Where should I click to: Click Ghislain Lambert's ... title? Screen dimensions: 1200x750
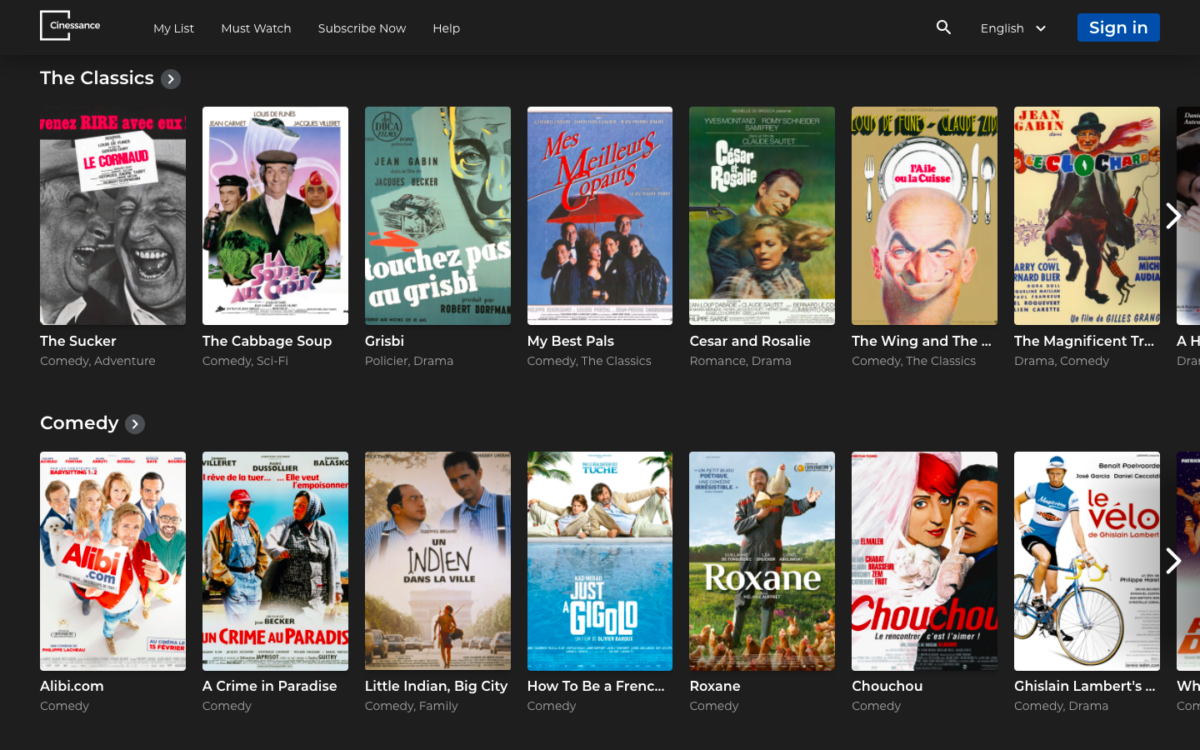click(1085, 686)
